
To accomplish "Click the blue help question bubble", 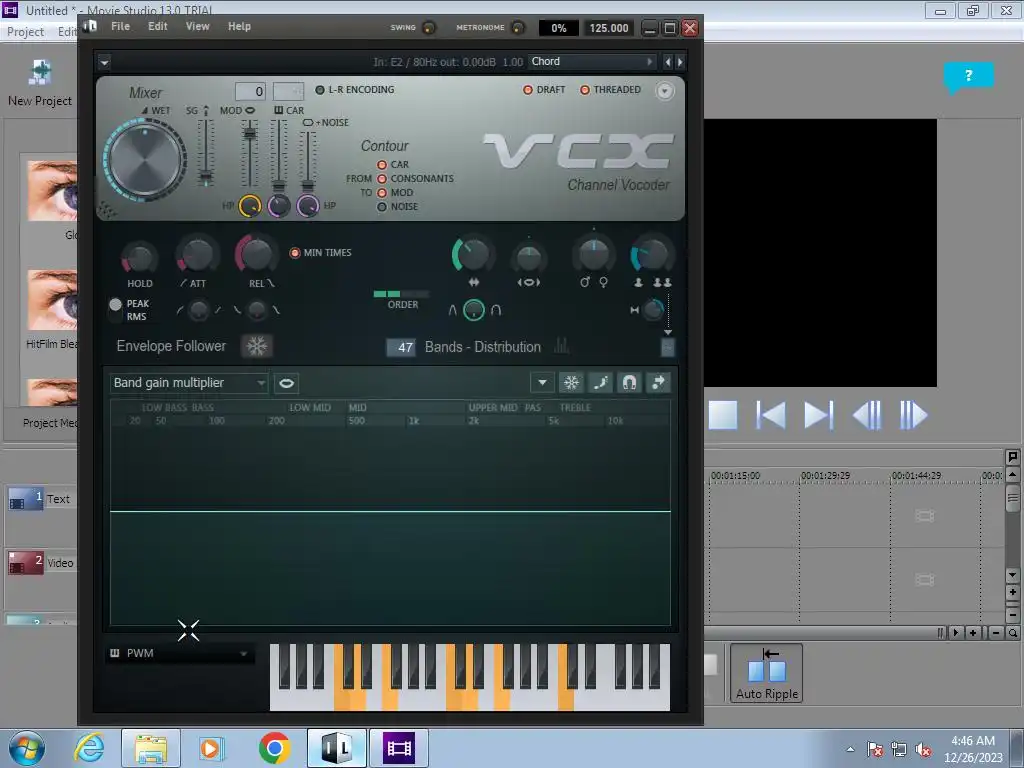I will (x=968, y=76).
